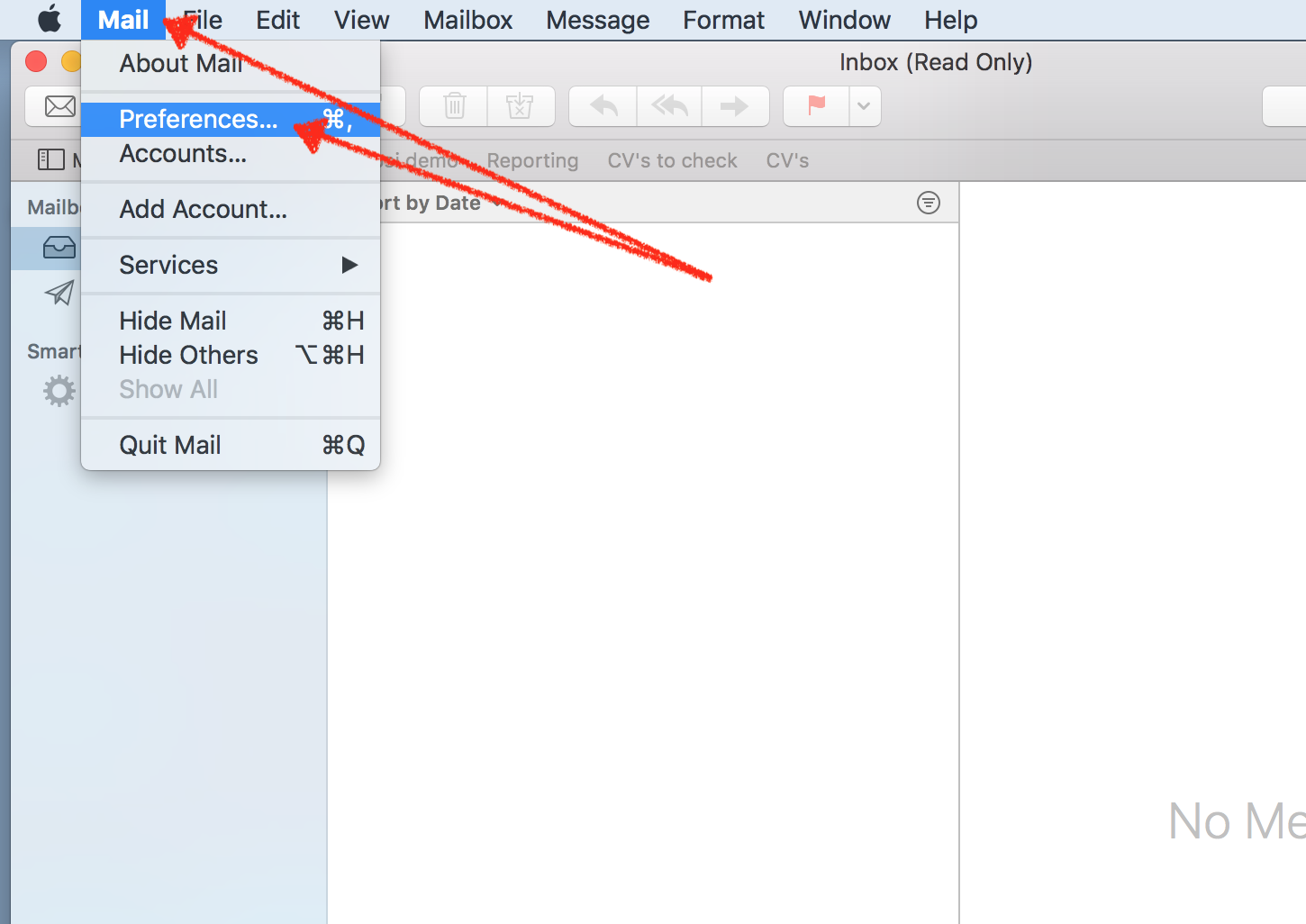Open the View menu
Viewport: 1306px width, 924px height.
[361, 20]
